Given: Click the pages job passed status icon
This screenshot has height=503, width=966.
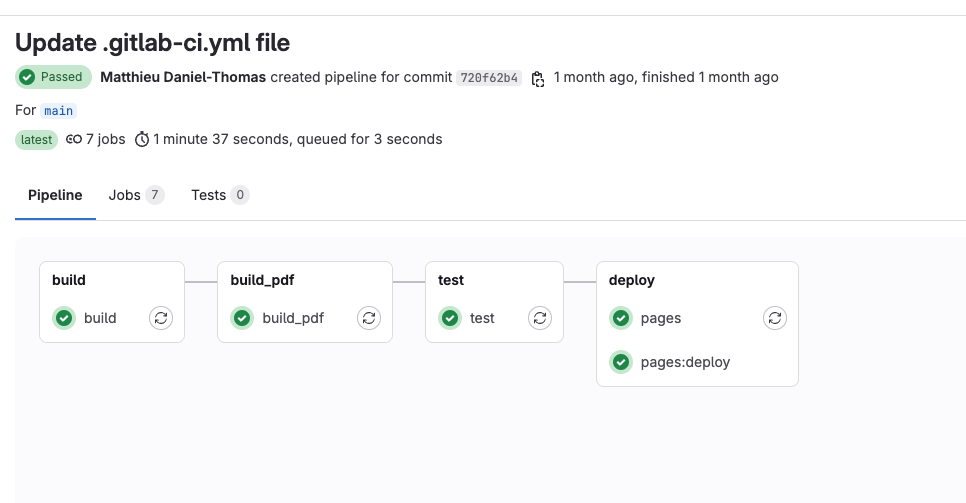Looking at the screenshot, I should (621, 318).
